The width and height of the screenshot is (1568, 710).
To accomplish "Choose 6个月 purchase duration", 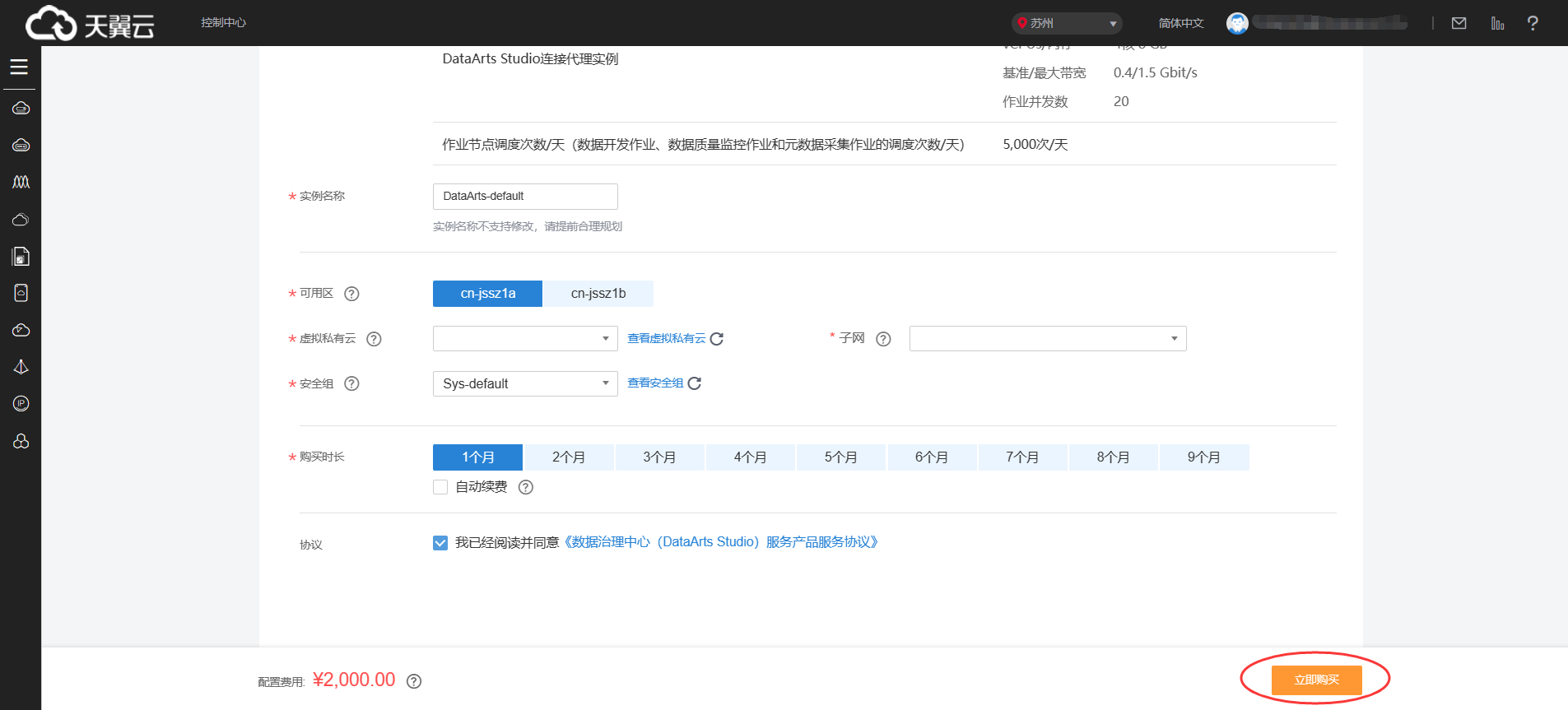I will tap(932, 457).
